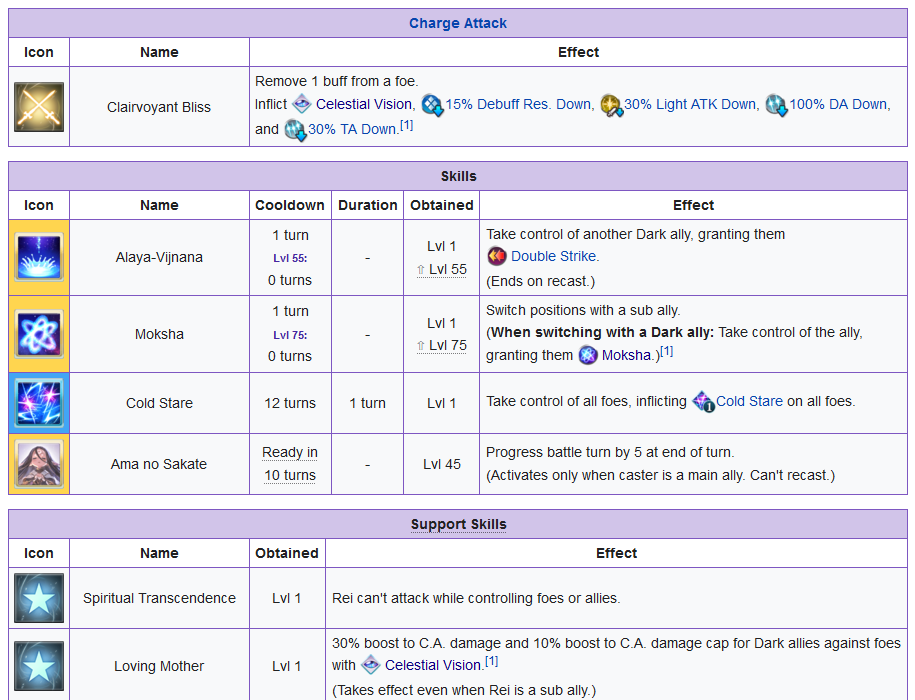Click the Spiritual Transcendence support skill icon
The width and height of the screenshot is (915, 700).
tap(39, 598)
